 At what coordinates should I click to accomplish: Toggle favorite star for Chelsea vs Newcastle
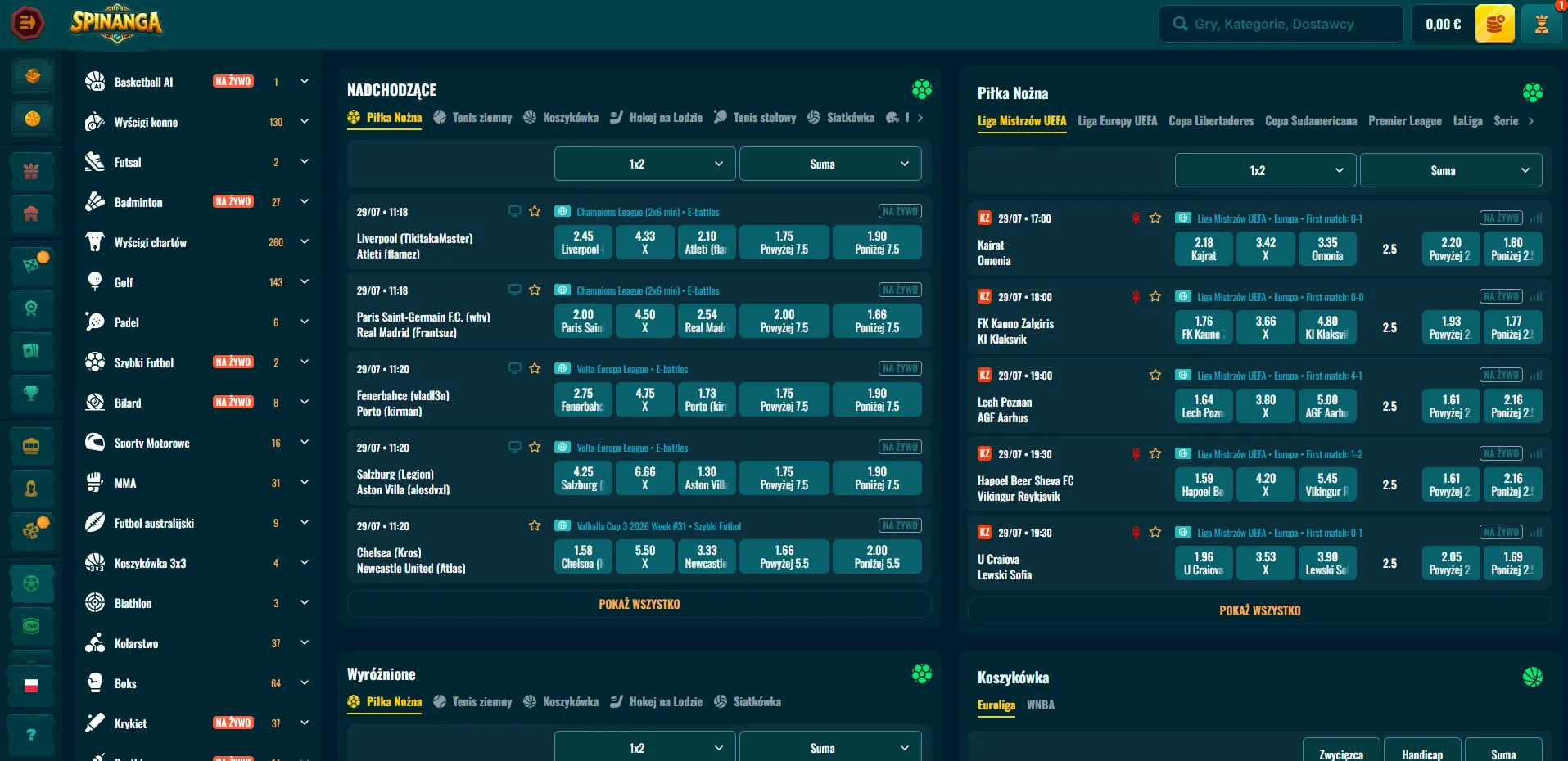click(x=535, y=525)
